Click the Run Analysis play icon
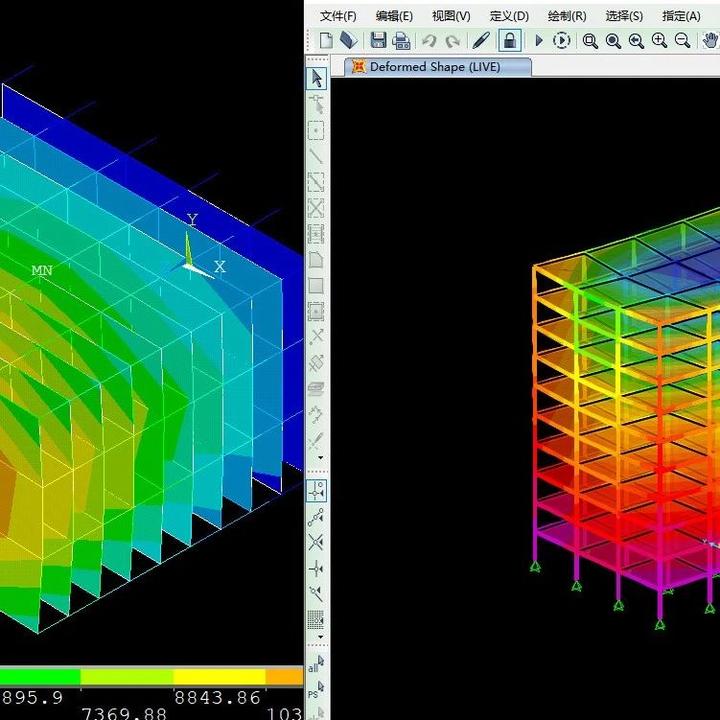The height and width of the screenshot is (720, 720). coord(539,41)
